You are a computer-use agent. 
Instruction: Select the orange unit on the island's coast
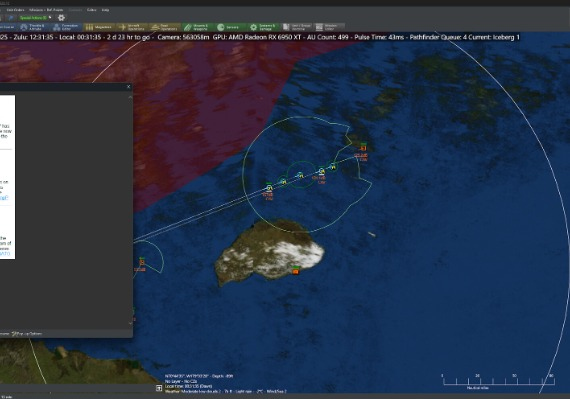296,270
